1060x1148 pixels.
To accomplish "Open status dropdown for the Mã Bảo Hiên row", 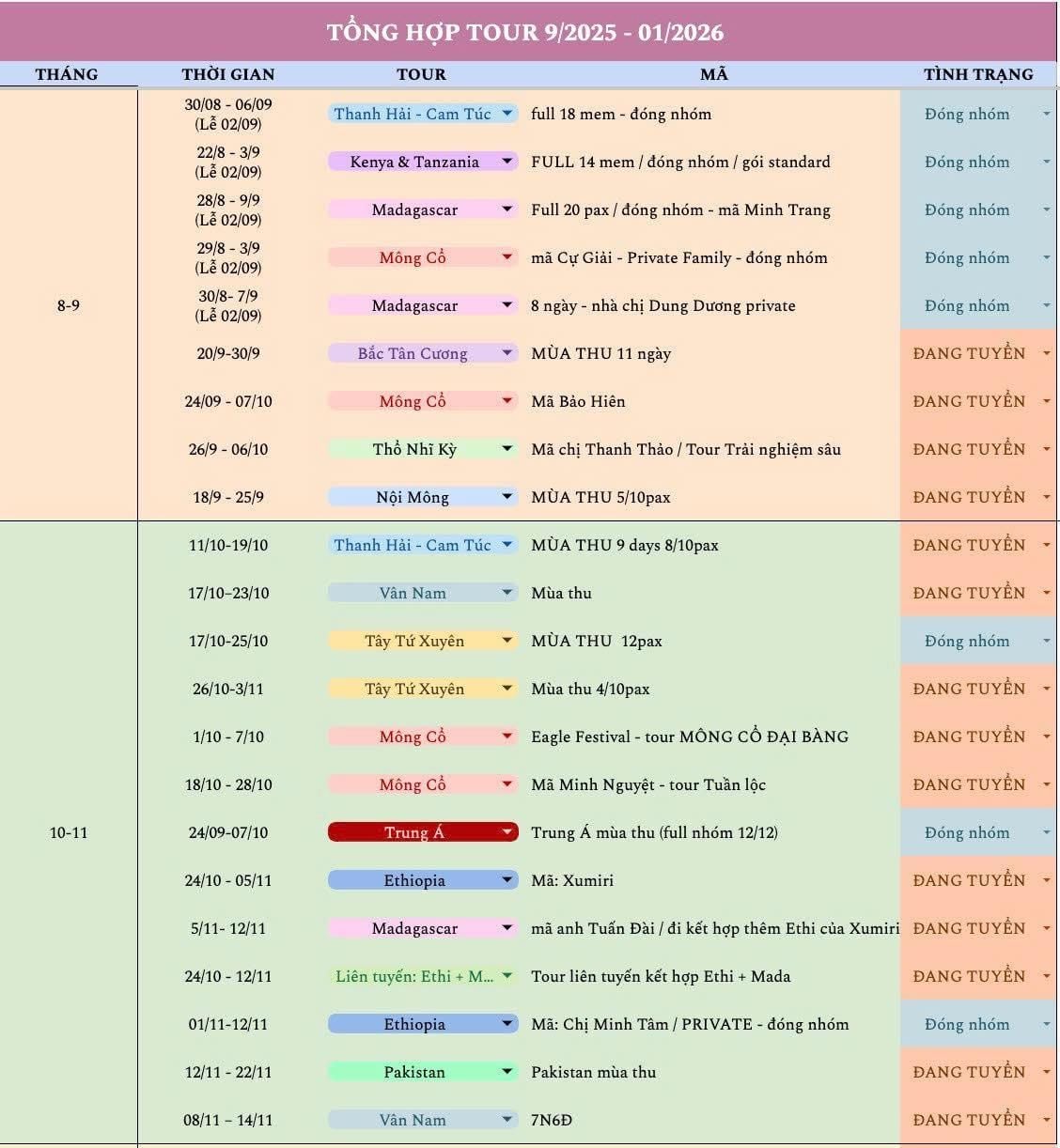I will 1046,401.
